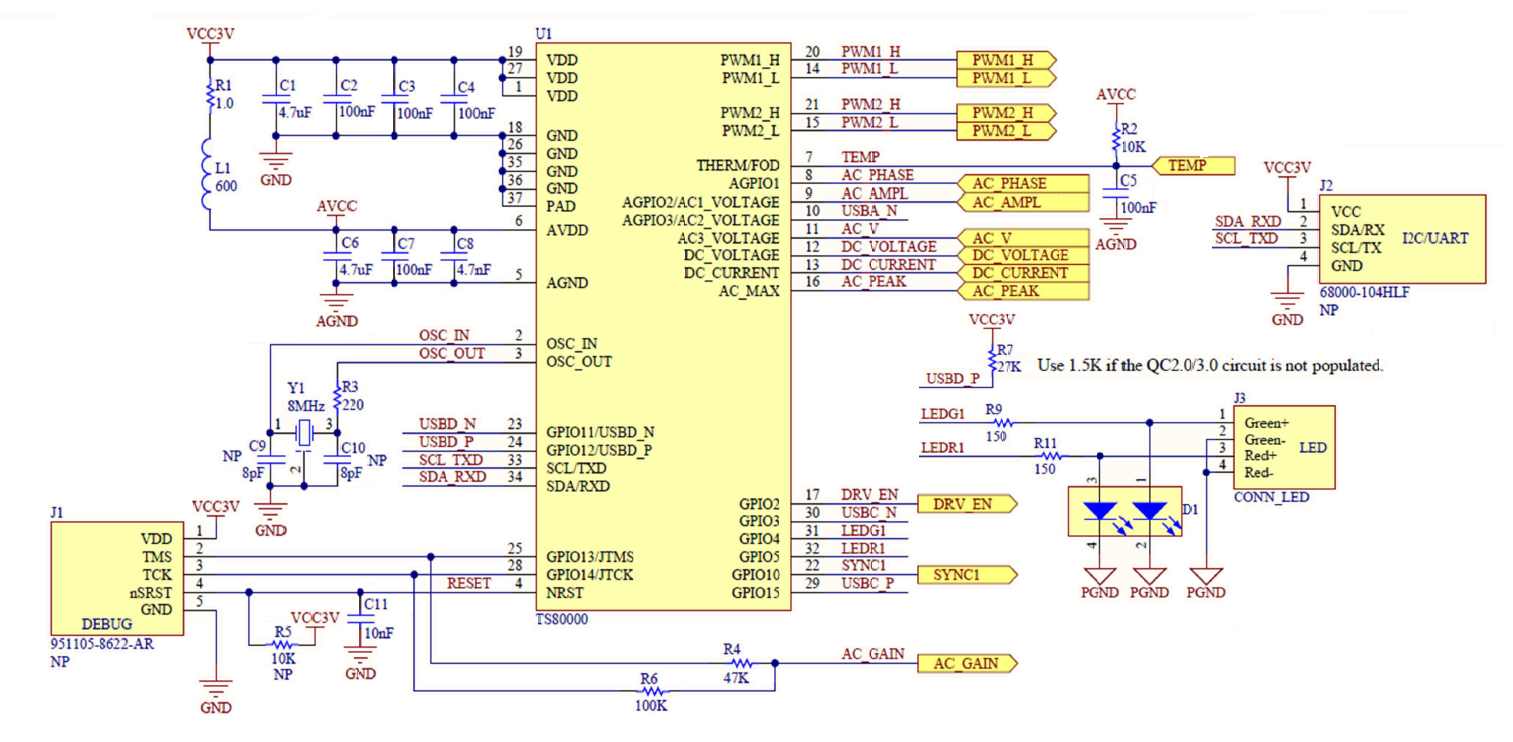Click the R4 47K resistor
Image resolution: width=1513 pixels, height=742 pixels.
coord(740,662)
